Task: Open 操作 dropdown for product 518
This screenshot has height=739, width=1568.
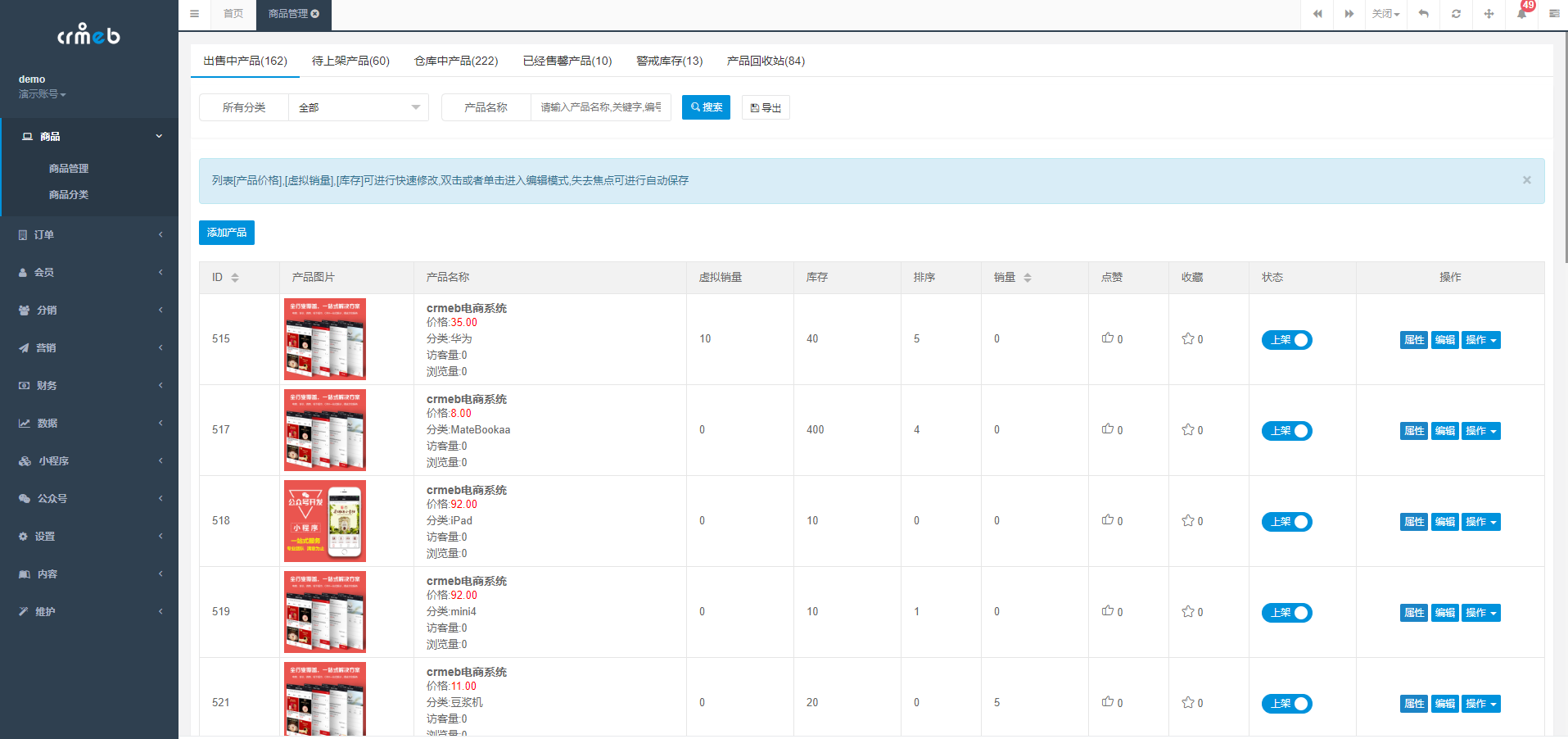Action: tap(1481, 522)
